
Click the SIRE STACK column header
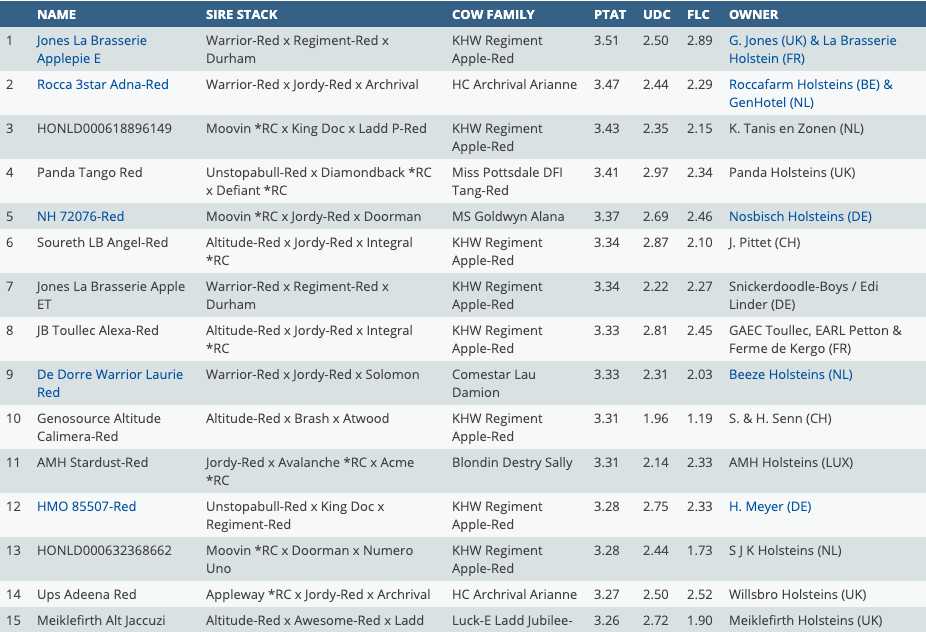tap(242, 15)
